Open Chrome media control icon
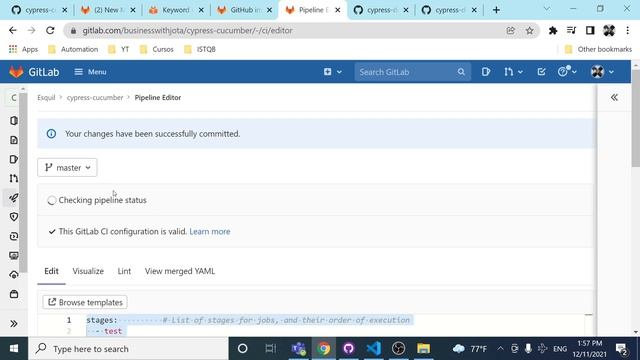 pos(571,31)
